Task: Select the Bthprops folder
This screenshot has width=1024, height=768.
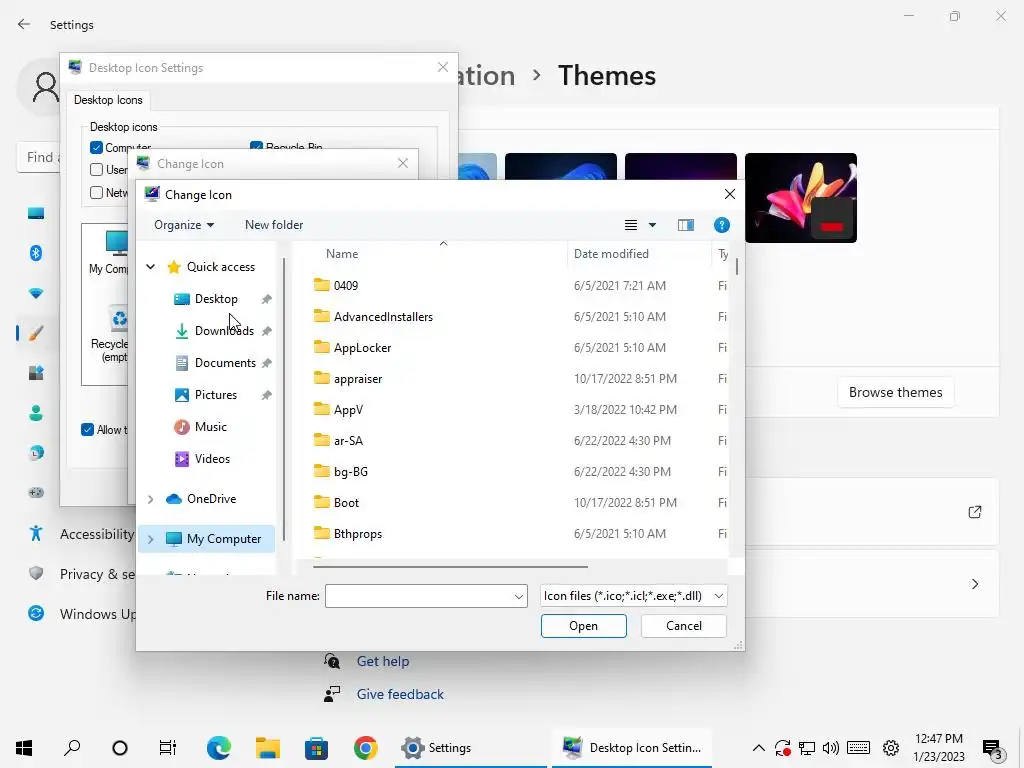Action: [357, 534]
